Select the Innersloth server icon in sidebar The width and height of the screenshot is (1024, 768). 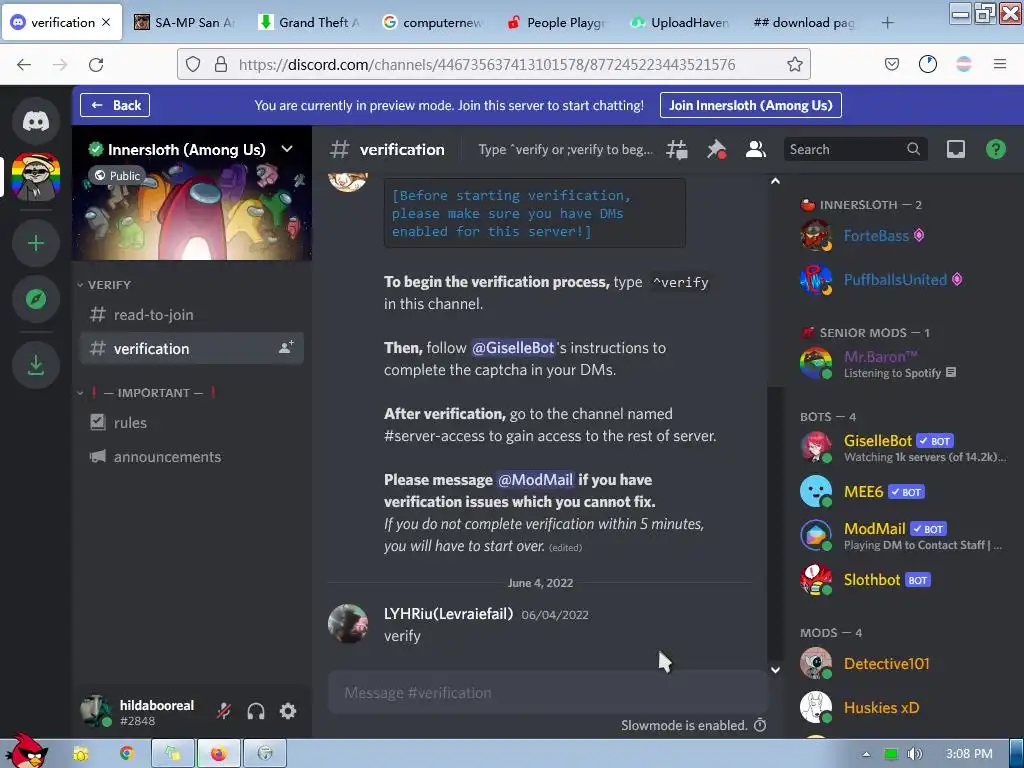pos(36,177)
